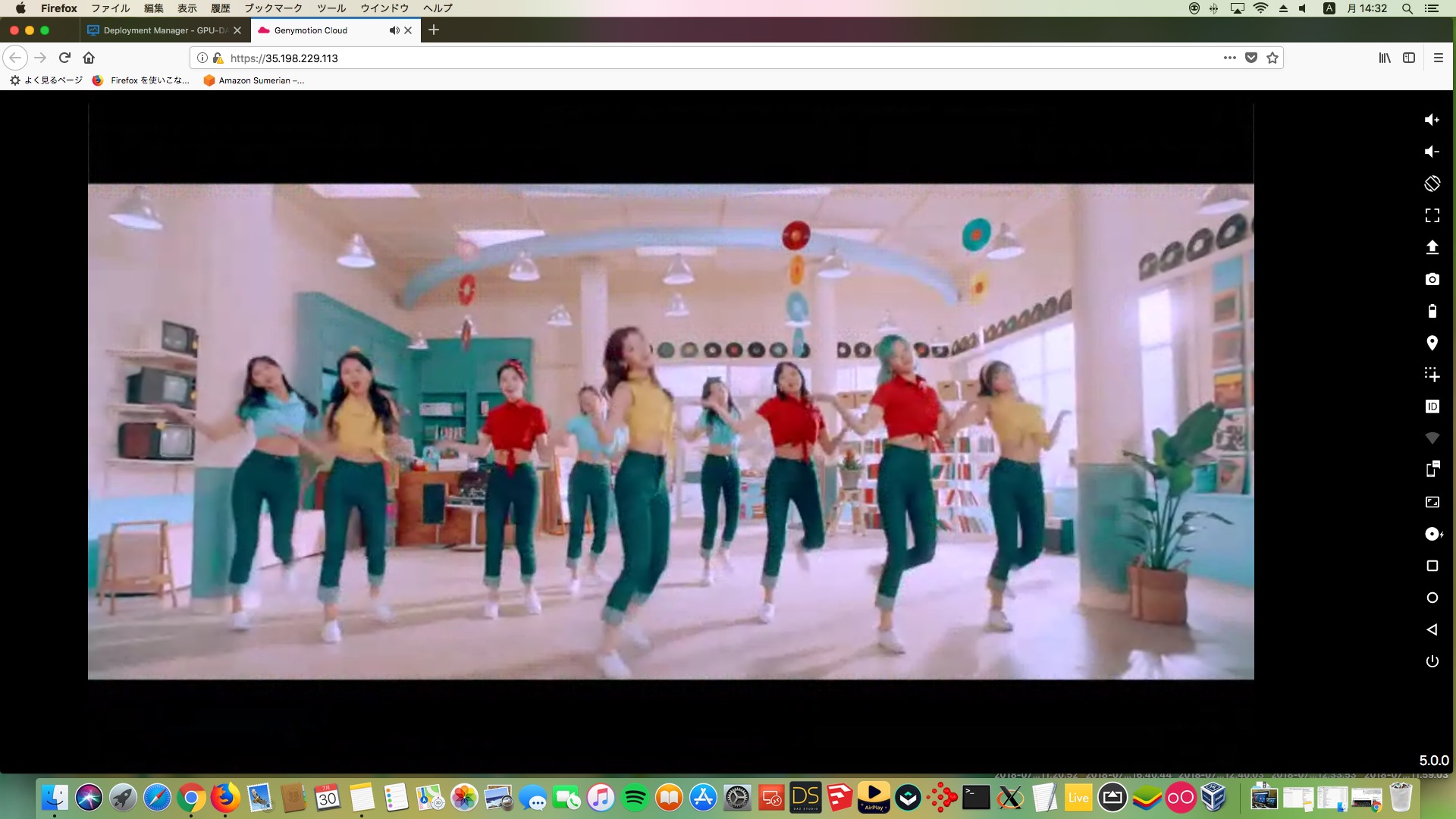
Task: Reload the current page
Action: [64, 58]
